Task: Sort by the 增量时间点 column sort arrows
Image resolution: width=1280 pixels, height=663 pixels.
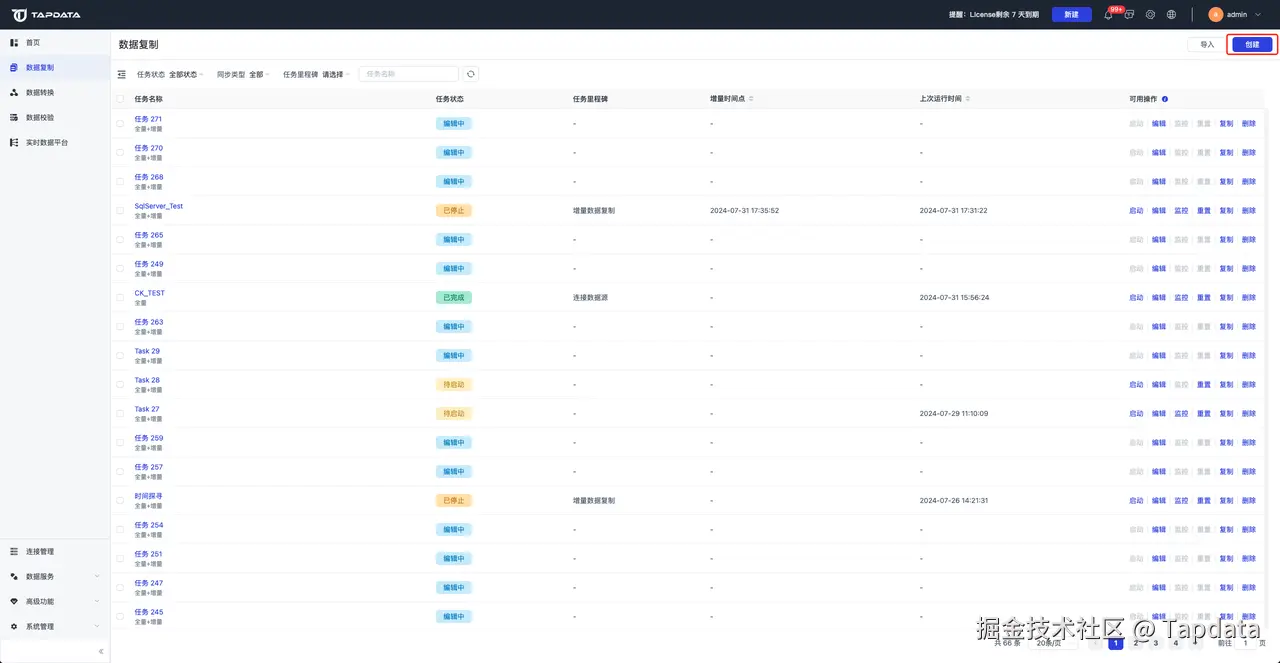Action: coord(751,99)
